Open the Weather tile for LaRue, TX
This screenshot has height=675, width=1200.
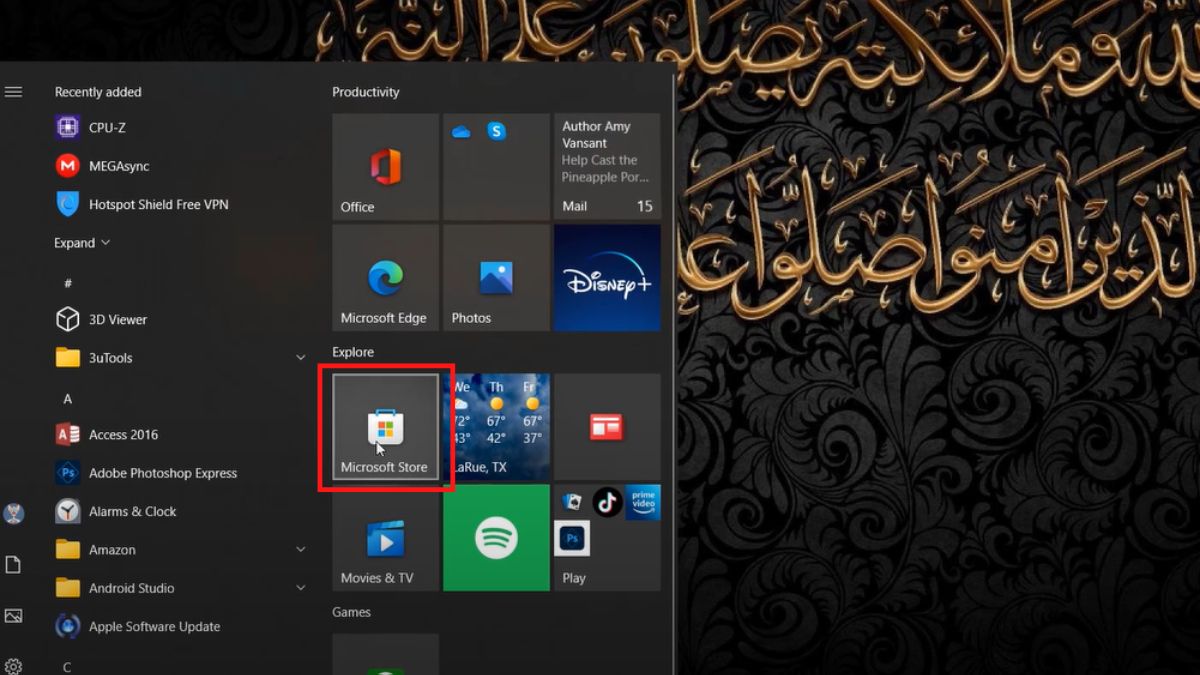tap(496, 427)
